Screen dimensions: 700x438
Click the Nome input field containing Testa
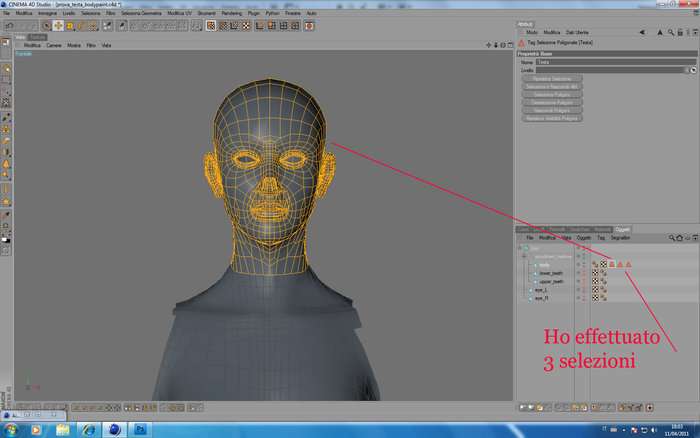point(616,62)
